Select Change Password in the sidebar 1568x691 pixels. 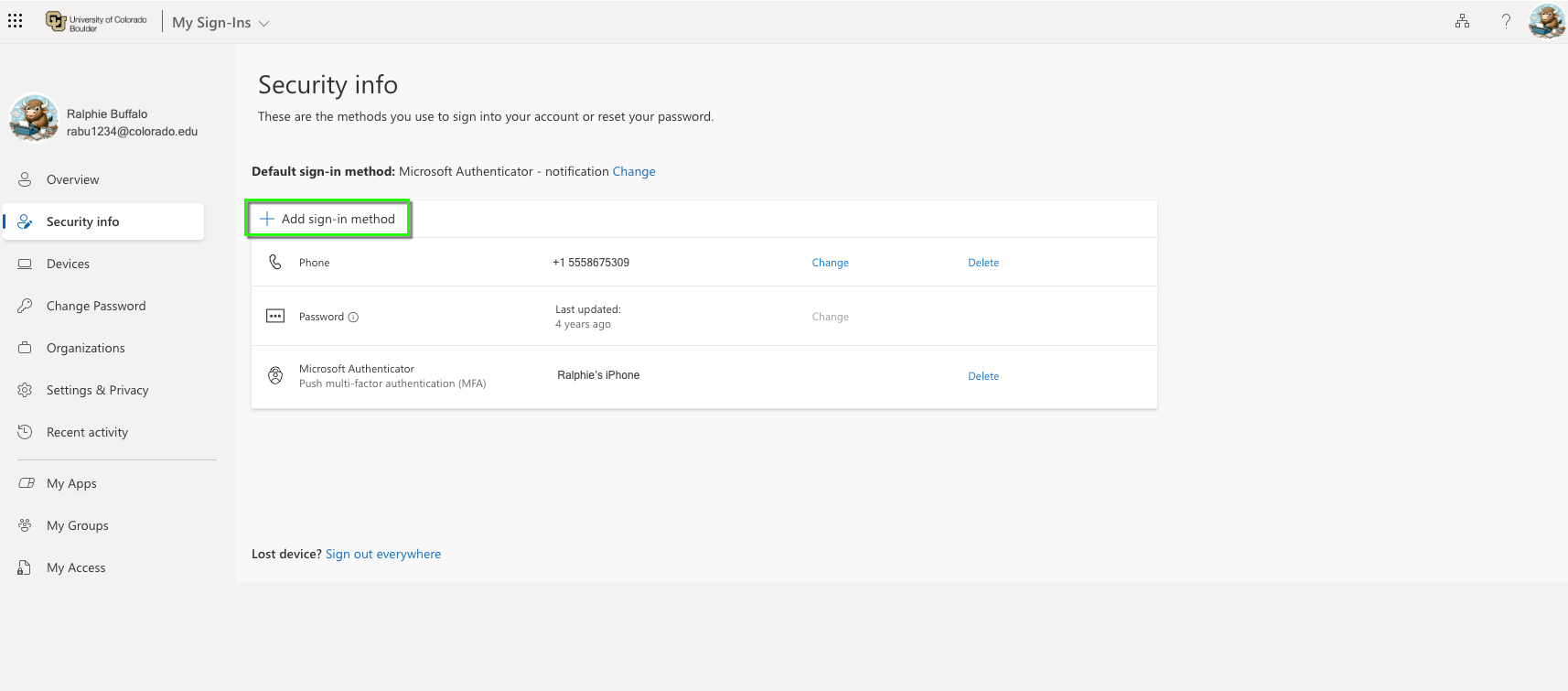96,306
